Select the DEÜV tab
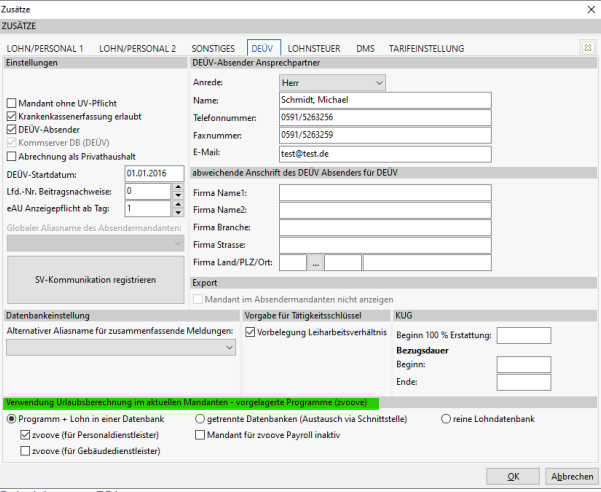601x492 pixels. pyautogui.click(x=263, y=49)
